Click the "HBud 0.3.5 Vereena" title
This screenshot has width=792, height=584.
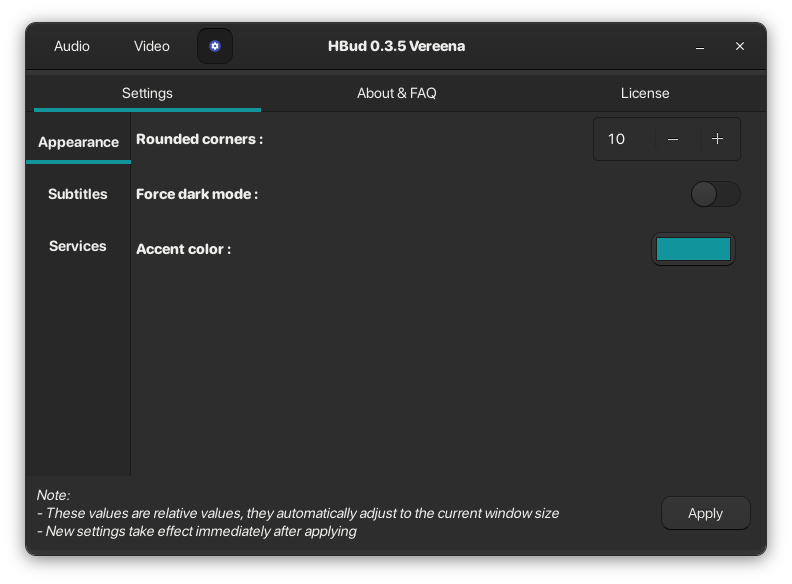pyautogui.click(x=397, y=46)
